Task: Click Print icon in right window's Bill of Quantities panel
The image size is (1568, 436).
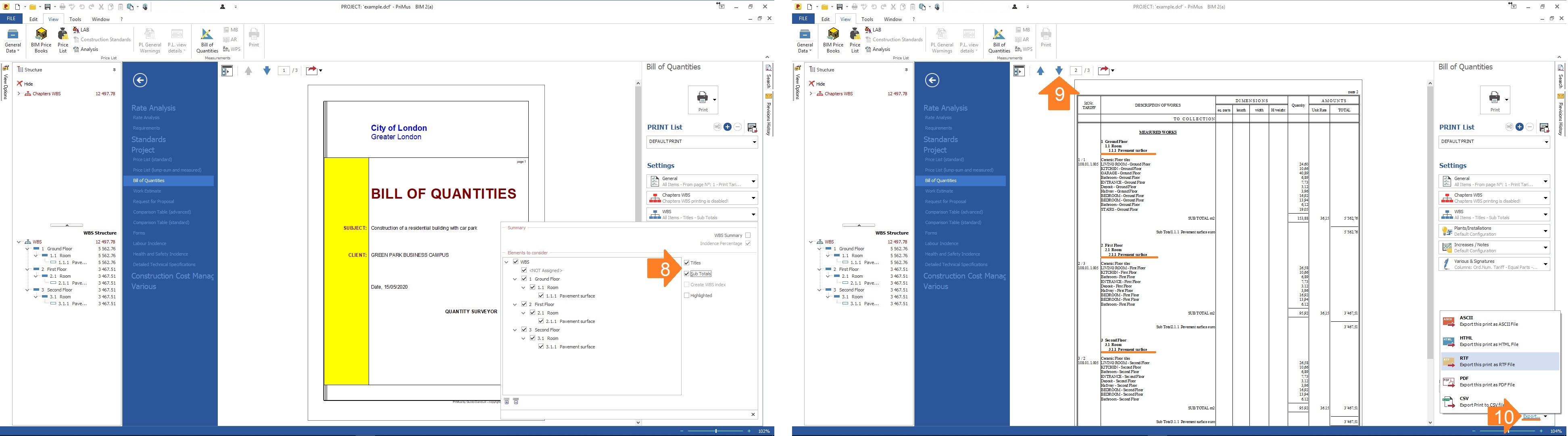Action: pyautogui.click(x=1495, y=100)
